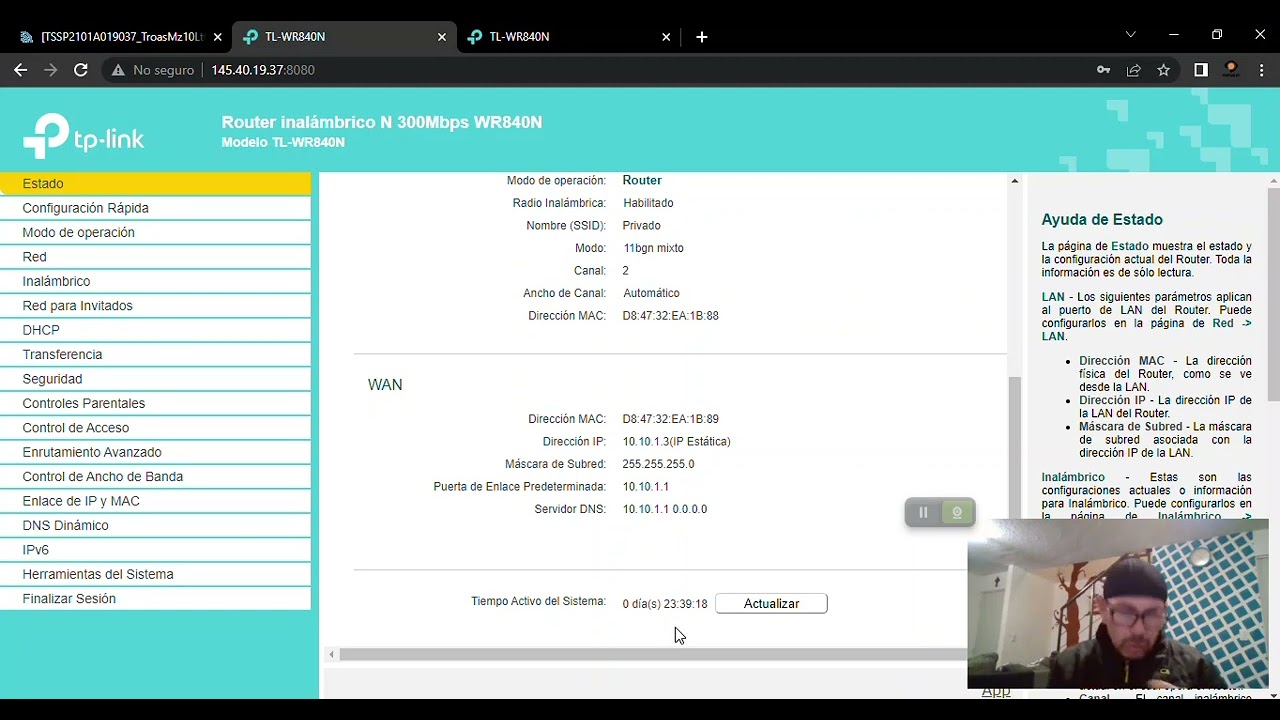1280x720 pixels.
Task: Open Enrutamiento Avanzado menu item
Action: coord(155,452)
